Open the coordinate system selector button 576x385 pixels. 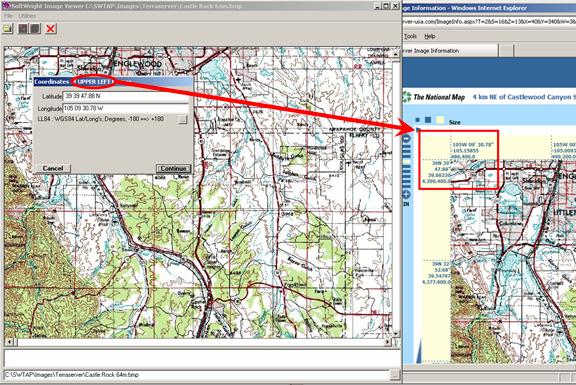click(183, 119)
